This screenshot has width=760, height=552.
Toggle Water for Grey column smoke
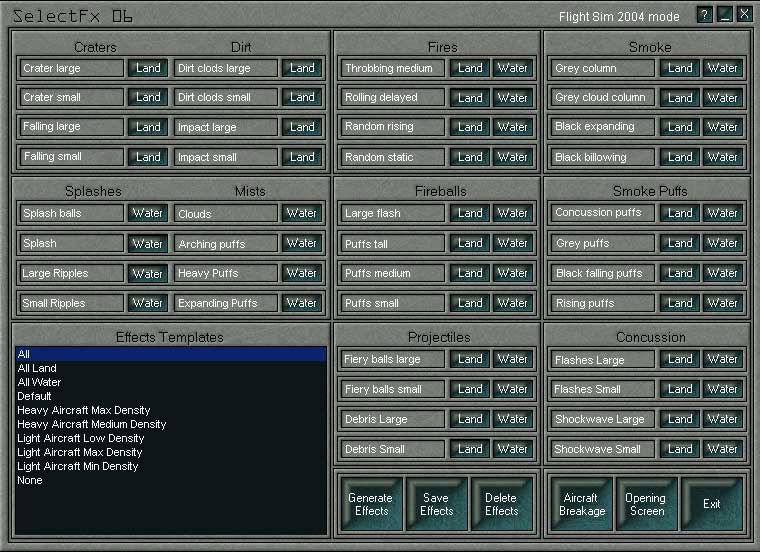pyautogui.click(x=722, y=68)
